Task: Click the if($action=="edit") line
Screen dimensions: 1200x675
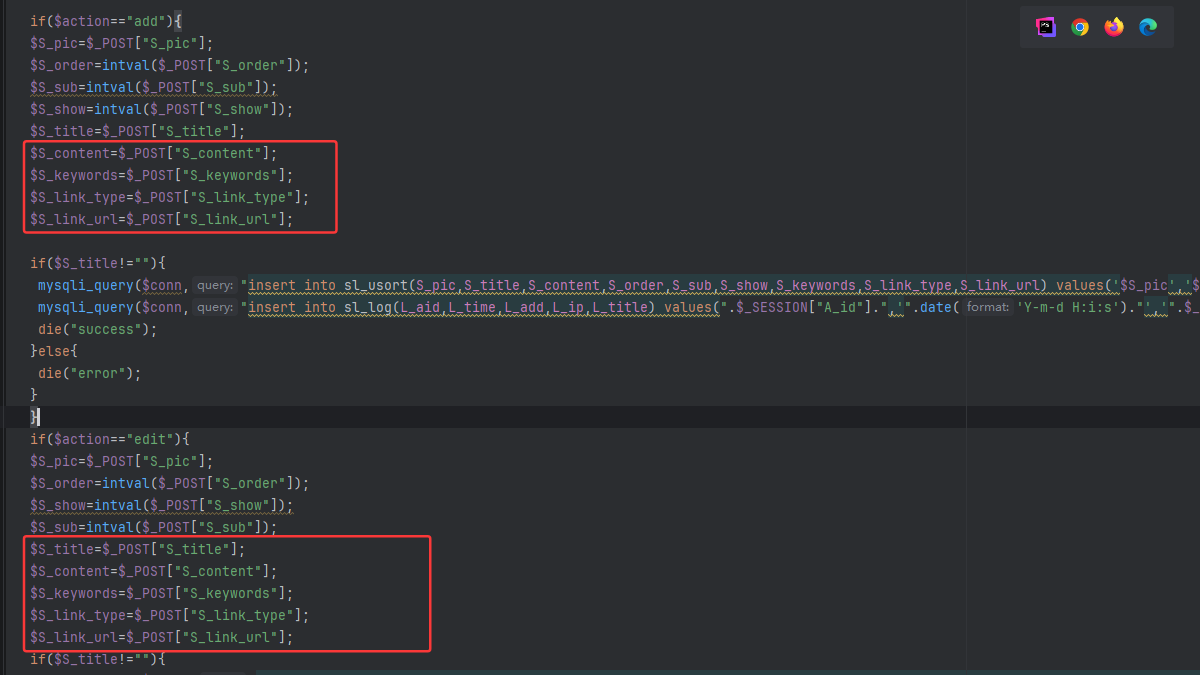Action: coord(102,439)
